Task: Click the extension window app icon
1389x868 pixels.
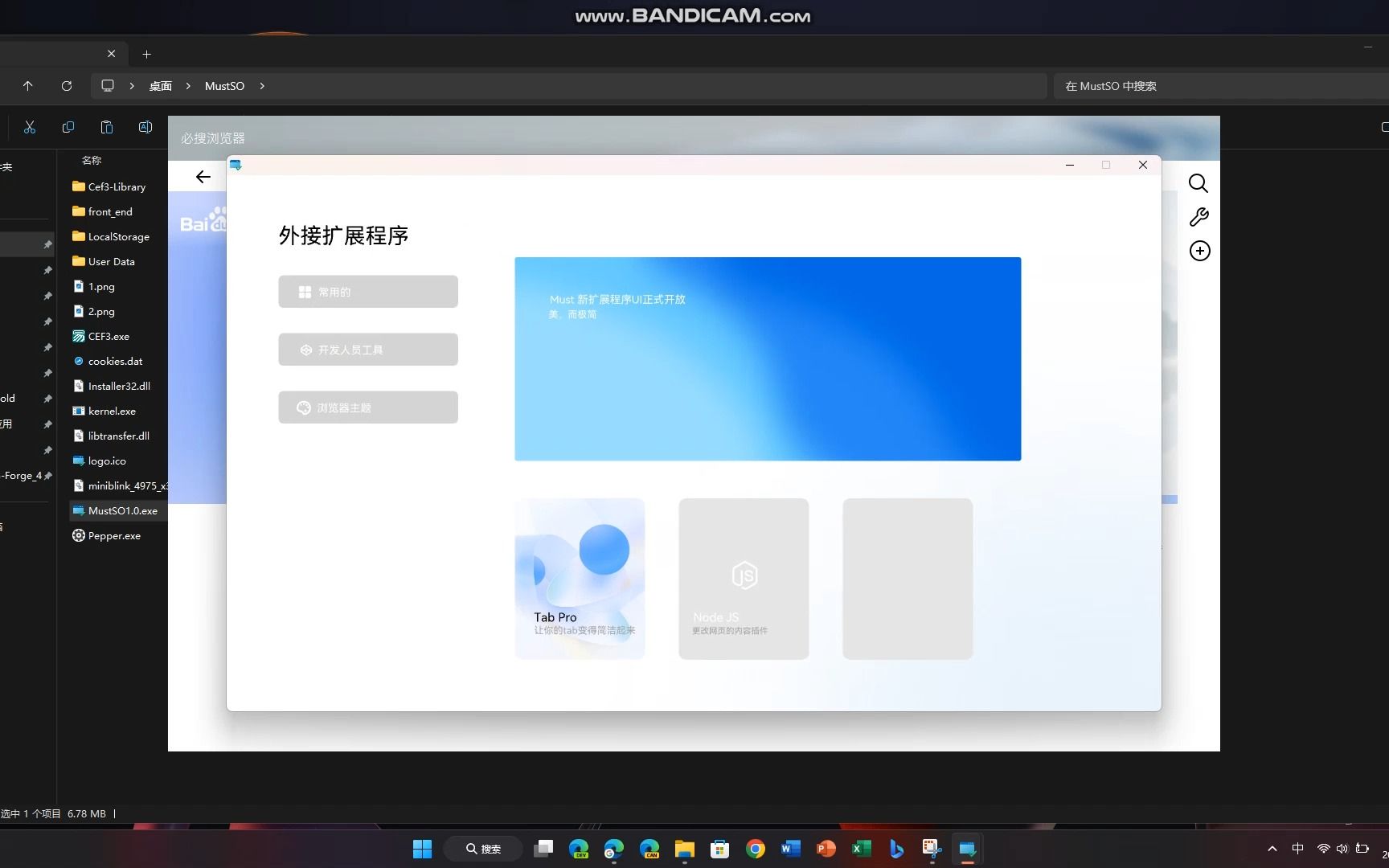Action: pyautogui.click(x=236, y=165)
